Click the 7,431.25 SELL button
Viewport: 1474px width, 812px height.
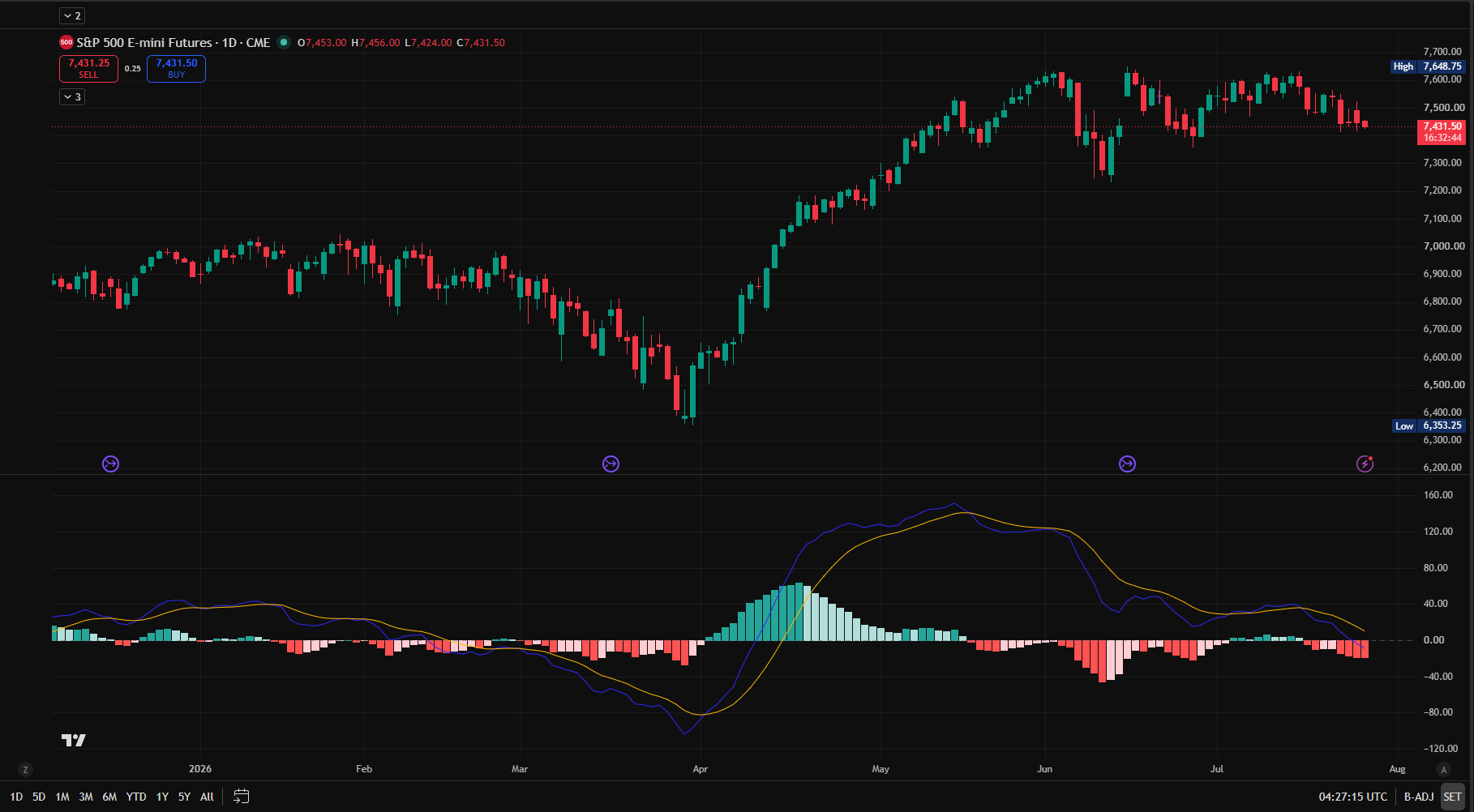click(88, 69)
